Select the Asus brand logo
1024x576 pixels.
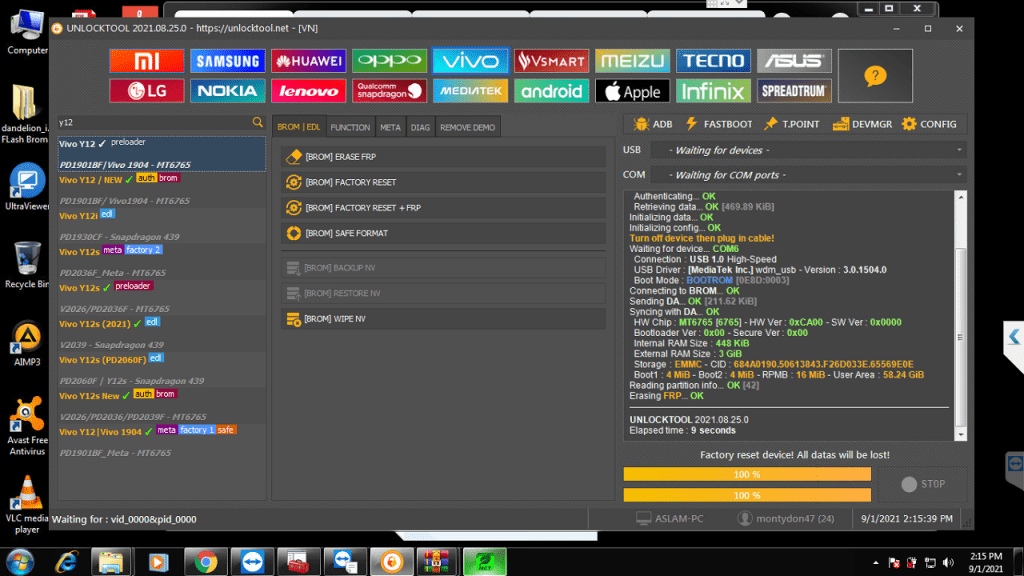tap(794, 61)
